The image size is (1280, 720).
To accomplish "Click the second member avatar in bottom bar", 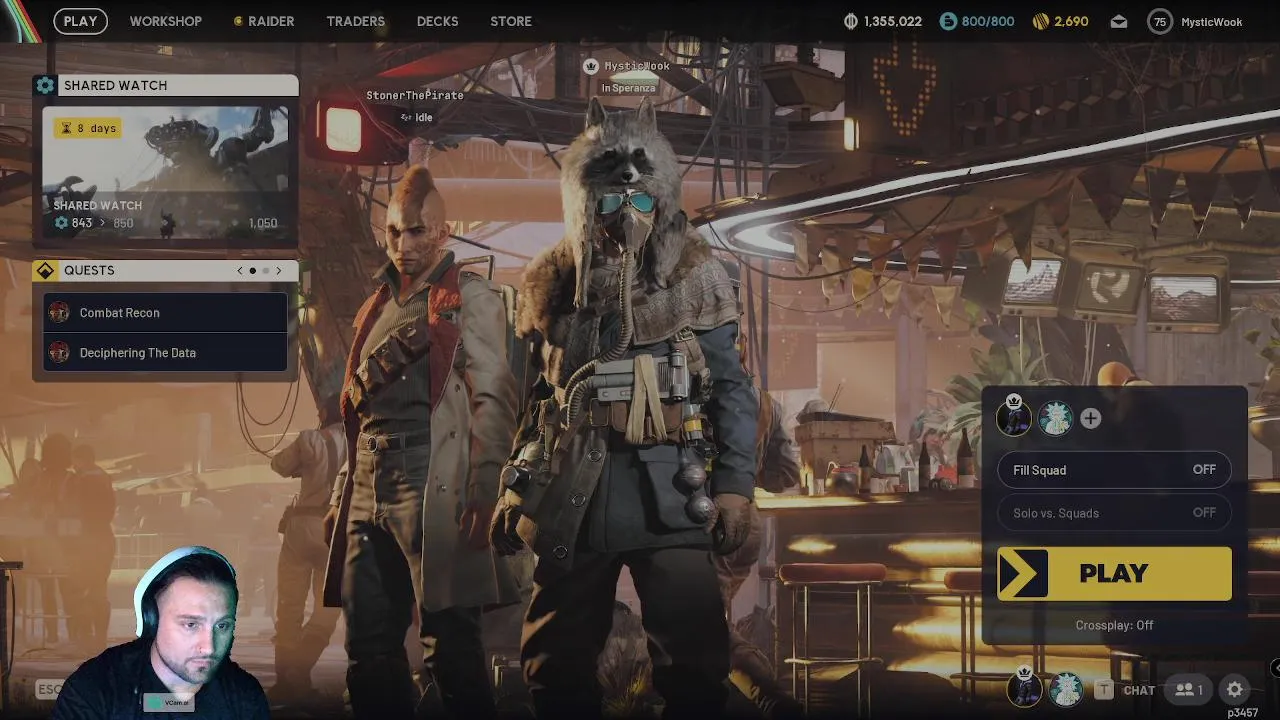I will pyautogui.click(x=1066, y=689).
